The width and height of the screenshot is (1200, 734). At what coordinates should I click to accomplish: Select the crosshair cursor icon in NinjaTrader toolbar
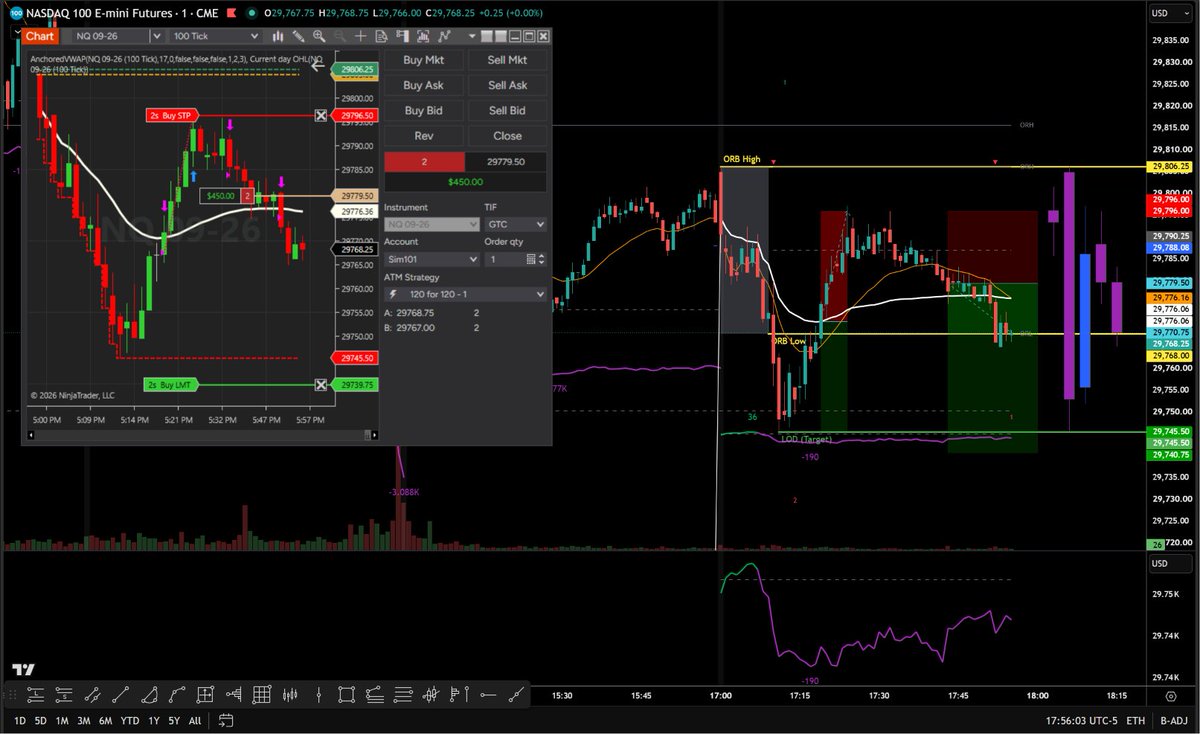[x=360, y=36]
